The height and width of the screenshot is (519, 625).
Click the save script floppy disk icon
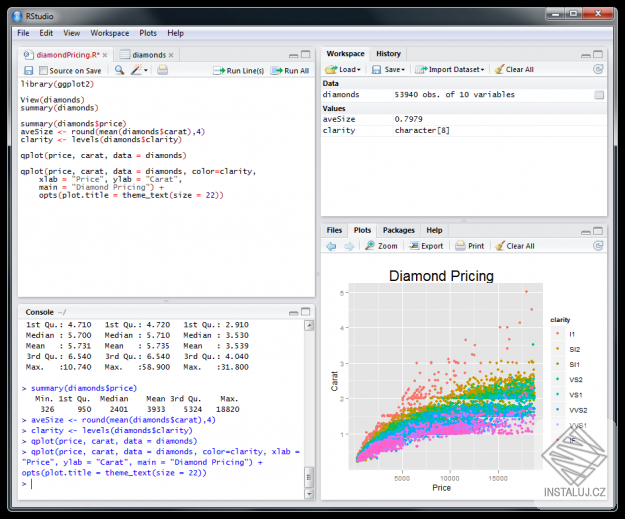(x=29, y=71)
